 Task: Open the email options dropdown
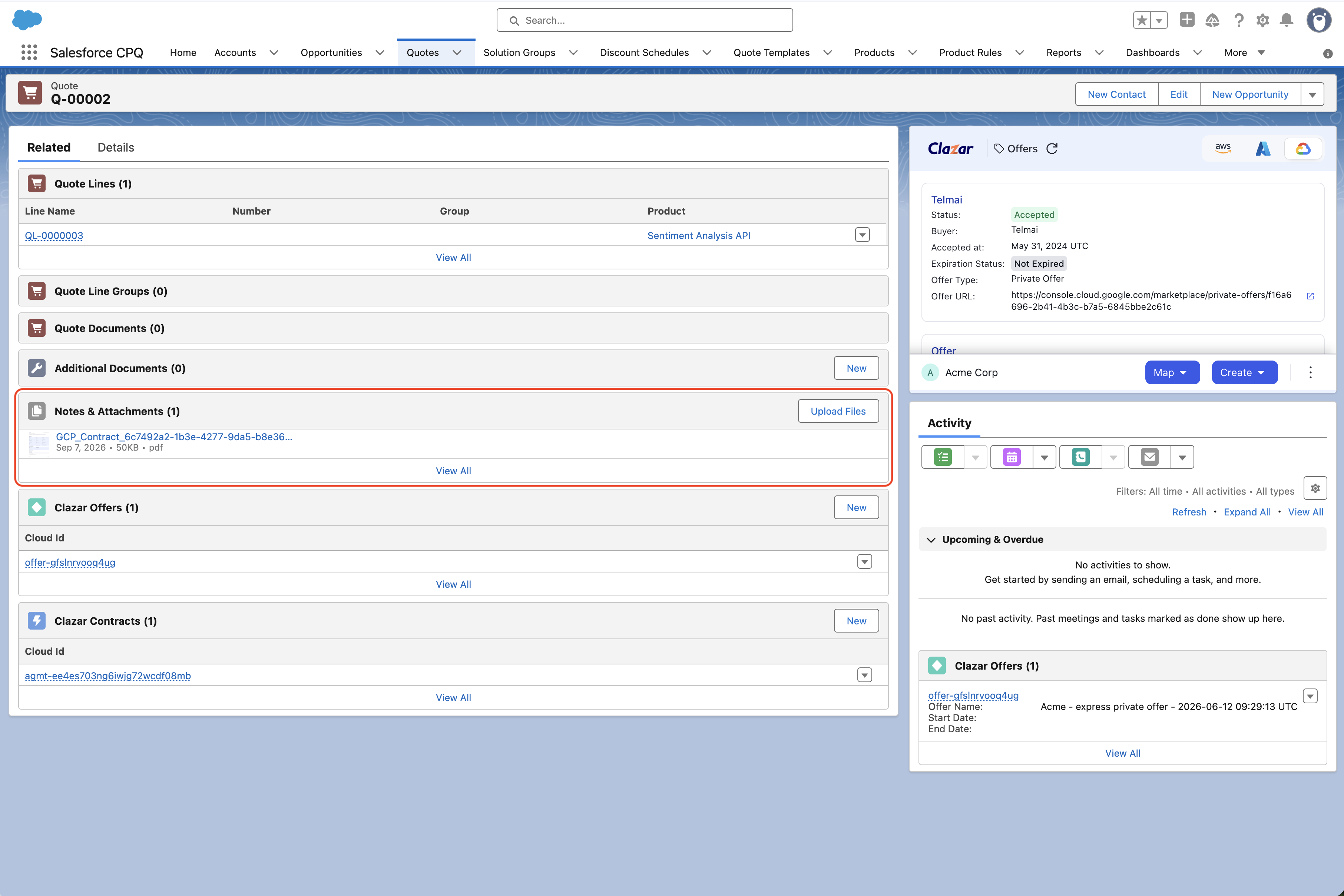pos(1182,457)
